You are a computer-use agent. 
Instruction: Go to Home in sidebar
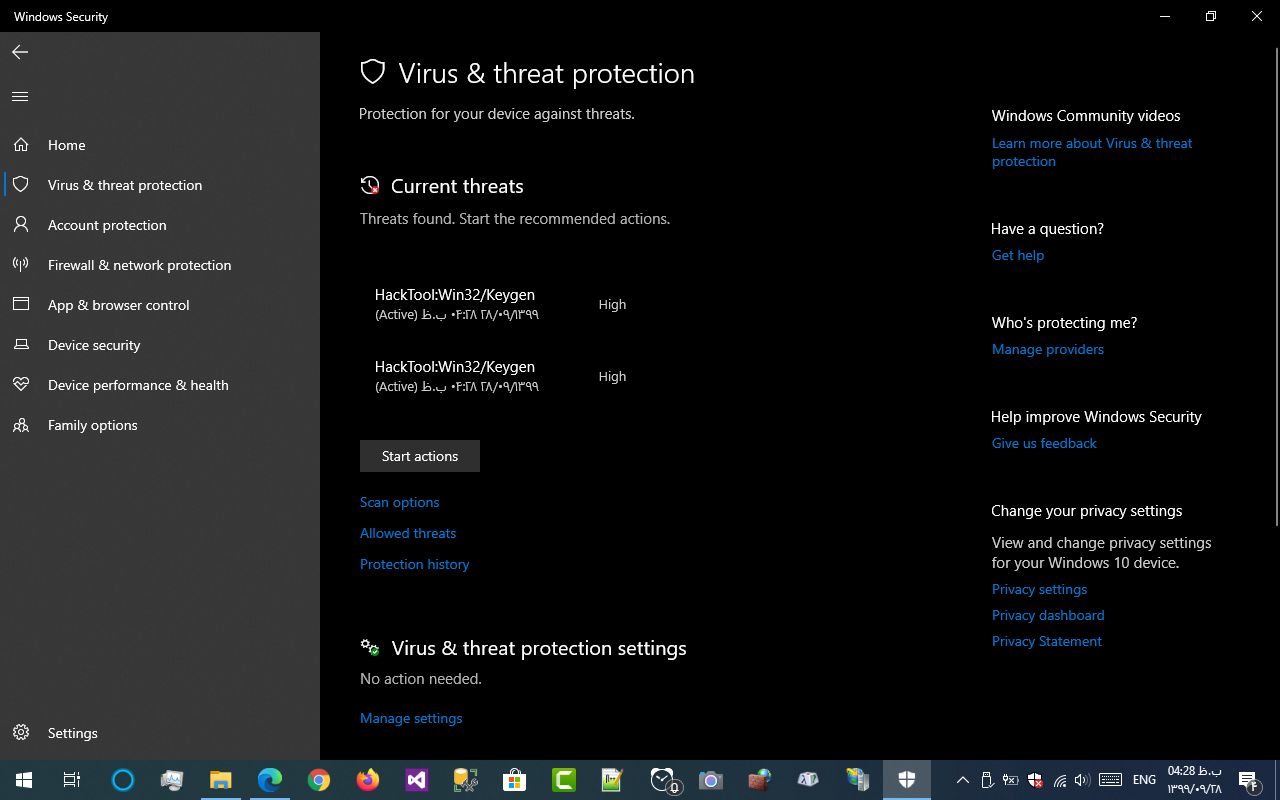point(160,145)
